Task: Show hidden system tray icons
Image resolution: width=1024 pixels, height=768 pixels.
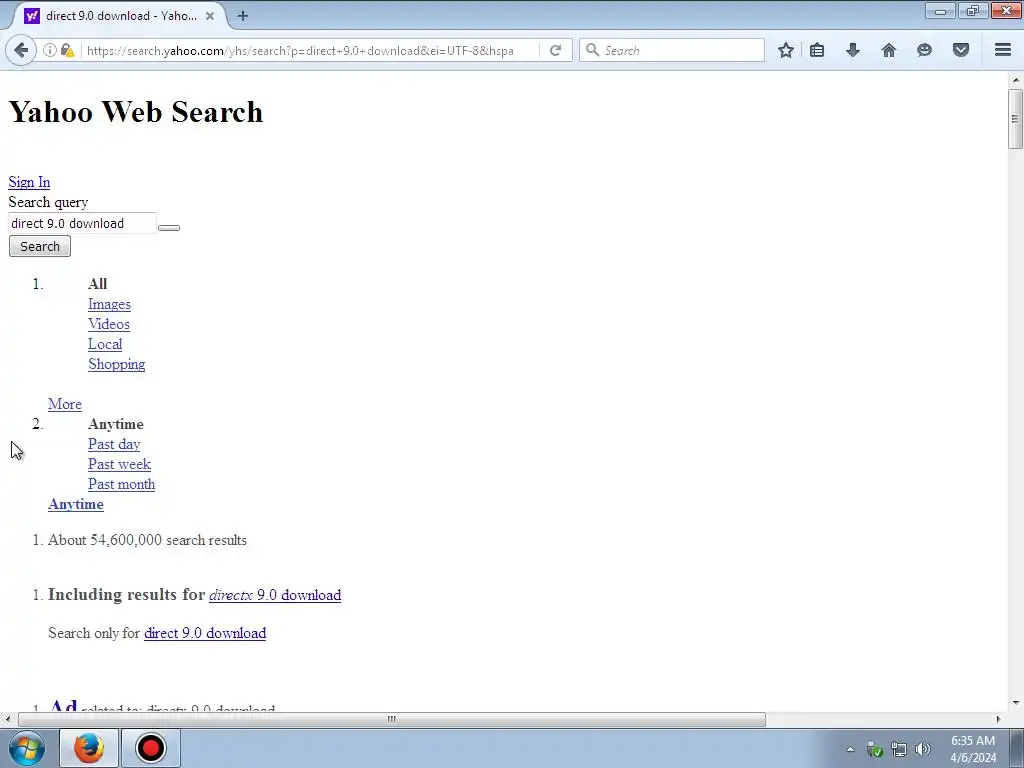Action: tap(850, 749)
